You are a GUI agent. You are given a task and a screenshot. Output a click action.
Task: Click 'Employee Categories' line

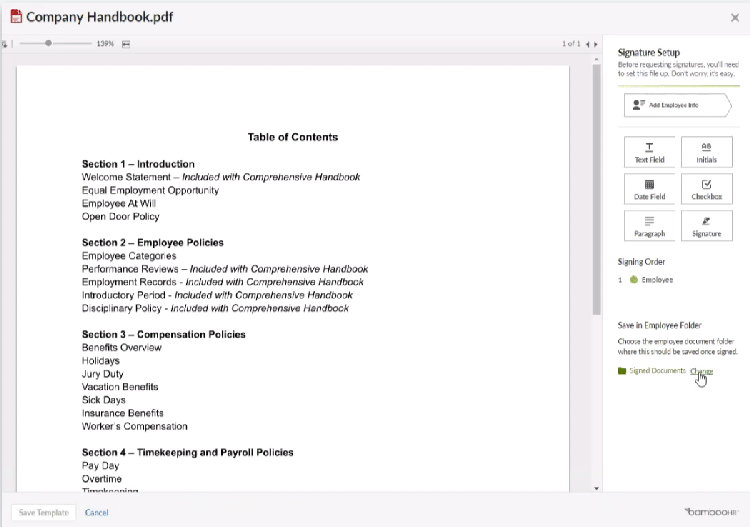click(x=129, y=256)
